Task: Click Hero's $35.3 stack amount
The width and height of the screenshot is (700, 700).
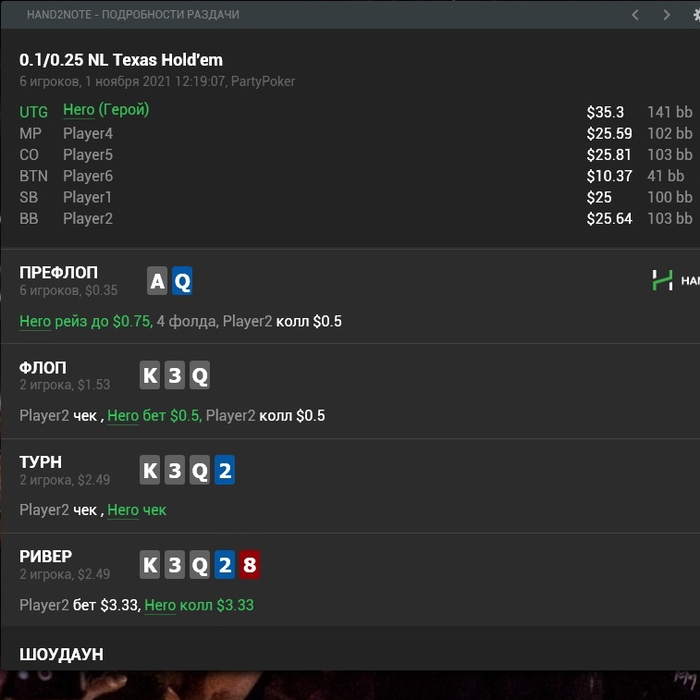Action: (605, 112)
